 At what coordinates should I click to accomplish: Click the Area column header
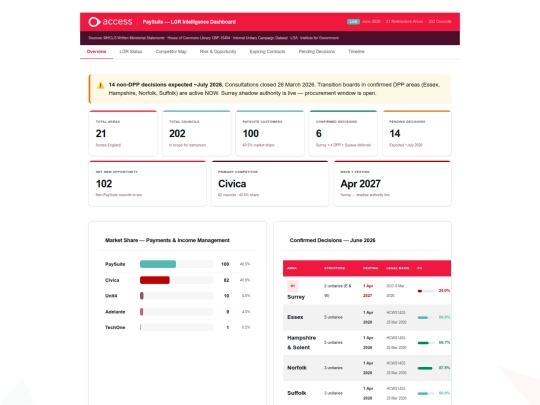click(292, 268)
